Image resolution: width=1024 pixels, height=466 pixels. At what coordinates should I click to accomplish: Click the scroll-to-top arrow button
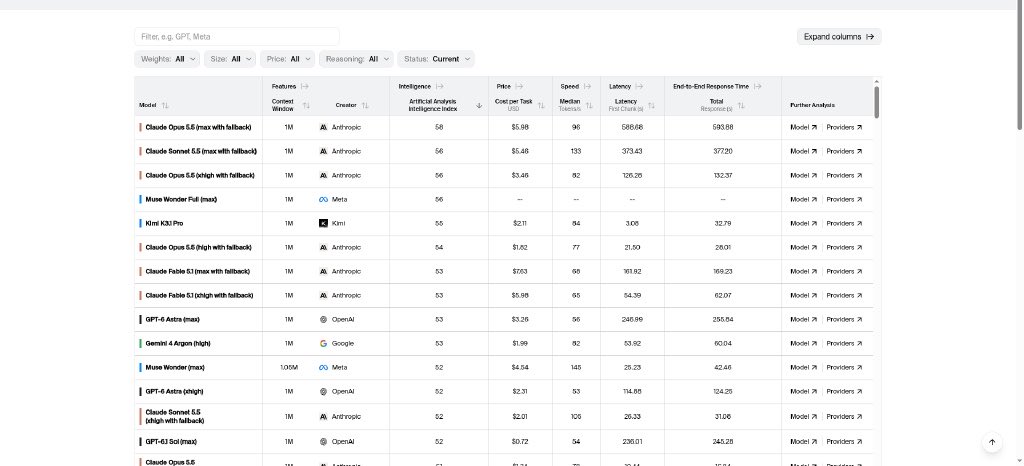tap(992, 442)
